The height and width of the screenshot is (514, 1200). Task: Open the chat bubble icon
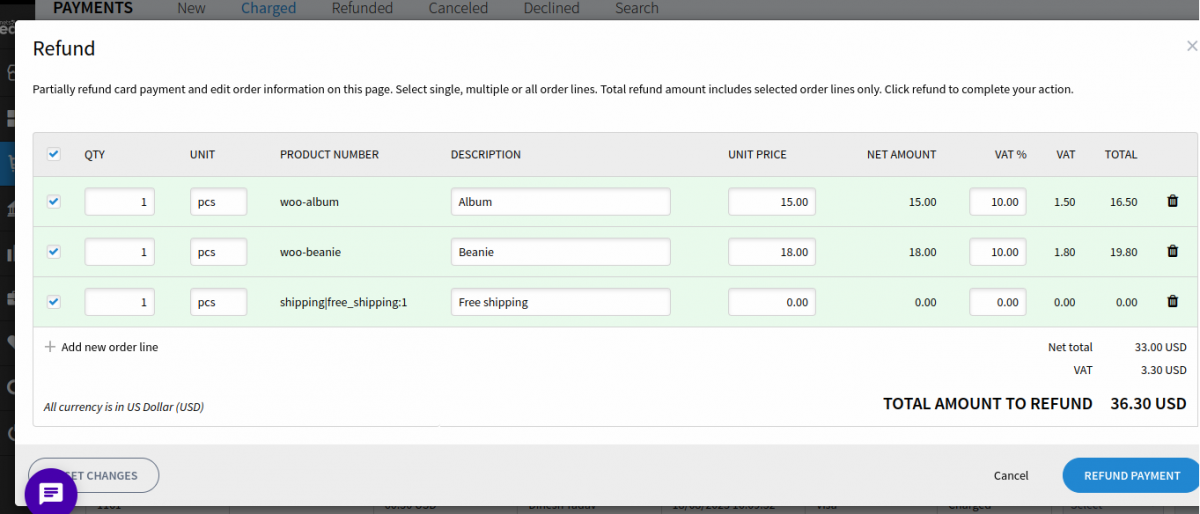pos(51,493)
